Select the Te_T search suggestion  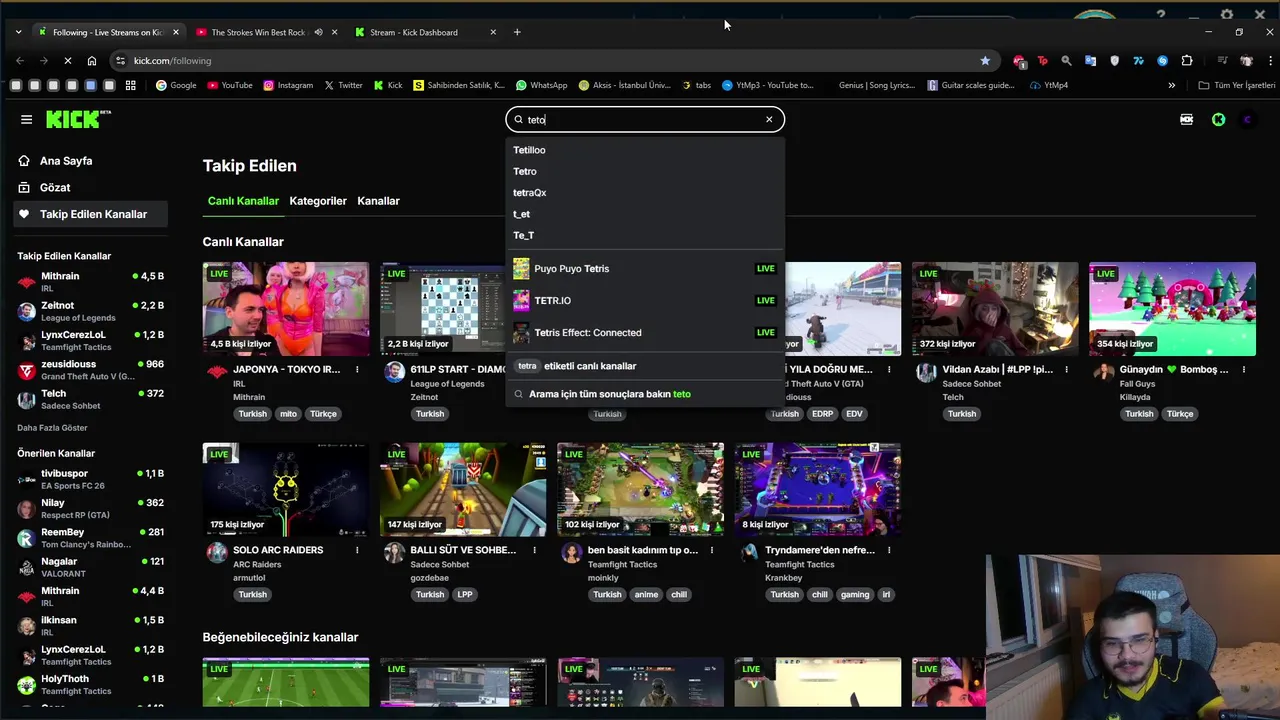pos(644,236)
